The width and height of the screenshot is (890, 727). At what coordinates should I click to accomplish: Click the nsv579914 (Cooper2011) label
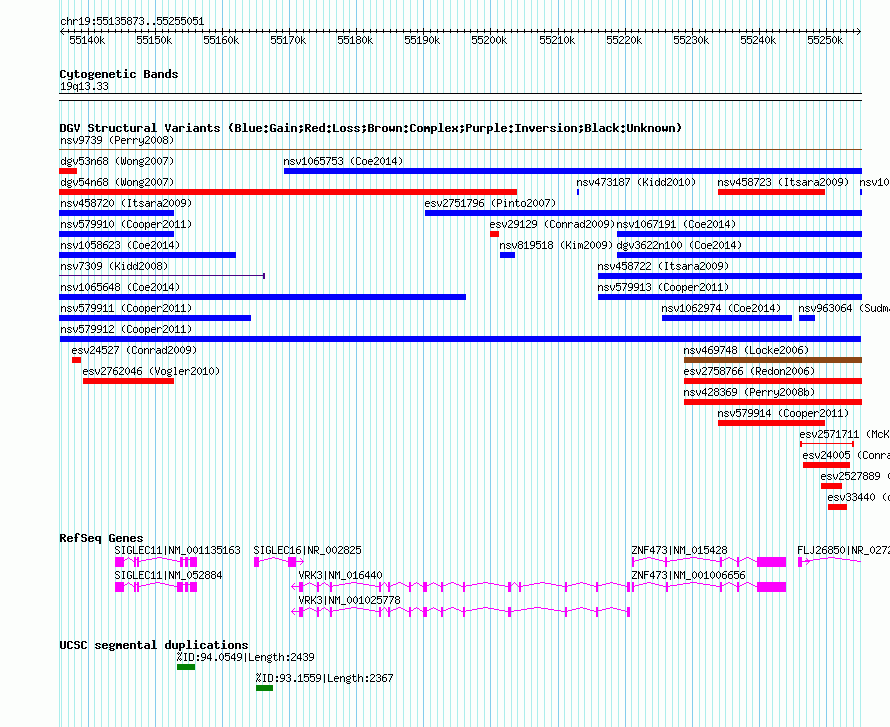point(783,413)
